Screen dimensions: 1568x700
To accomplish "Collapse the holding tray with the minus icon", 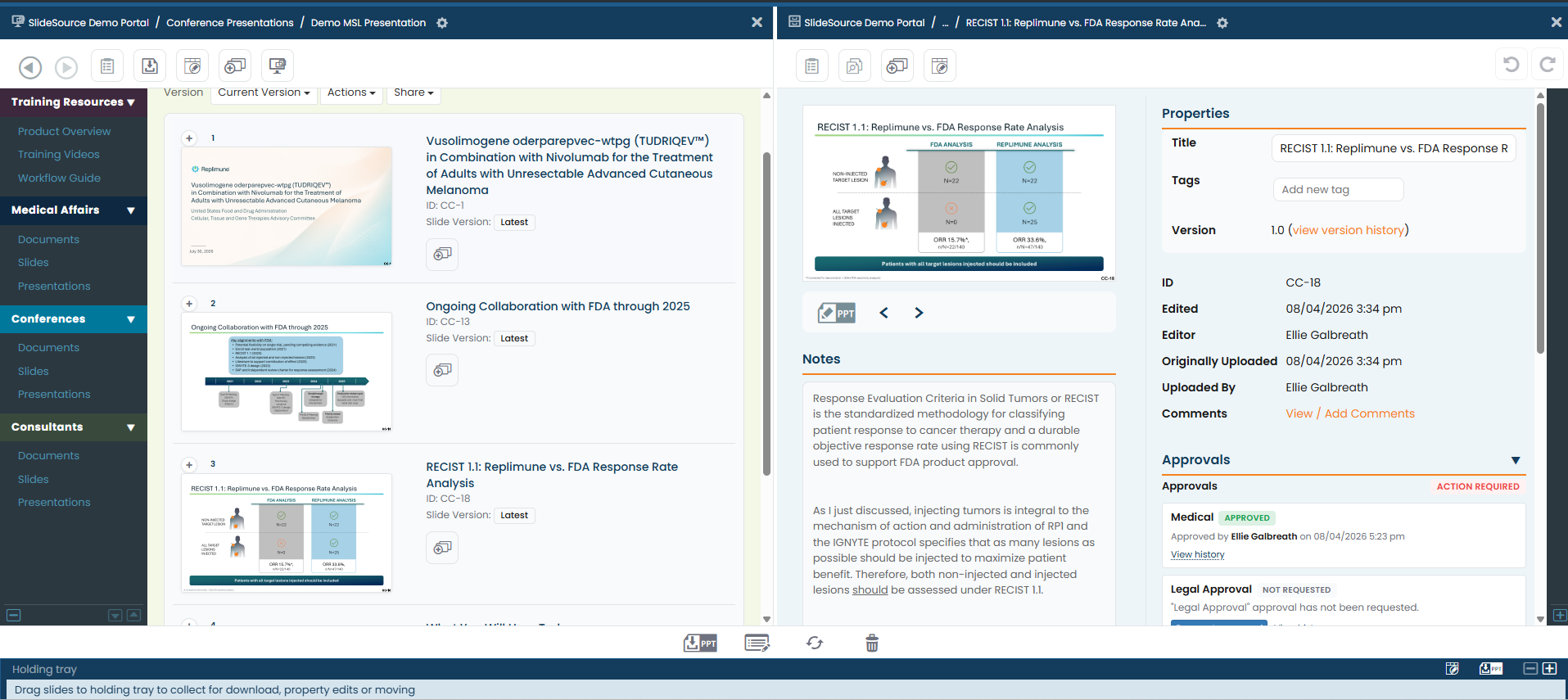I will 1530,669.
